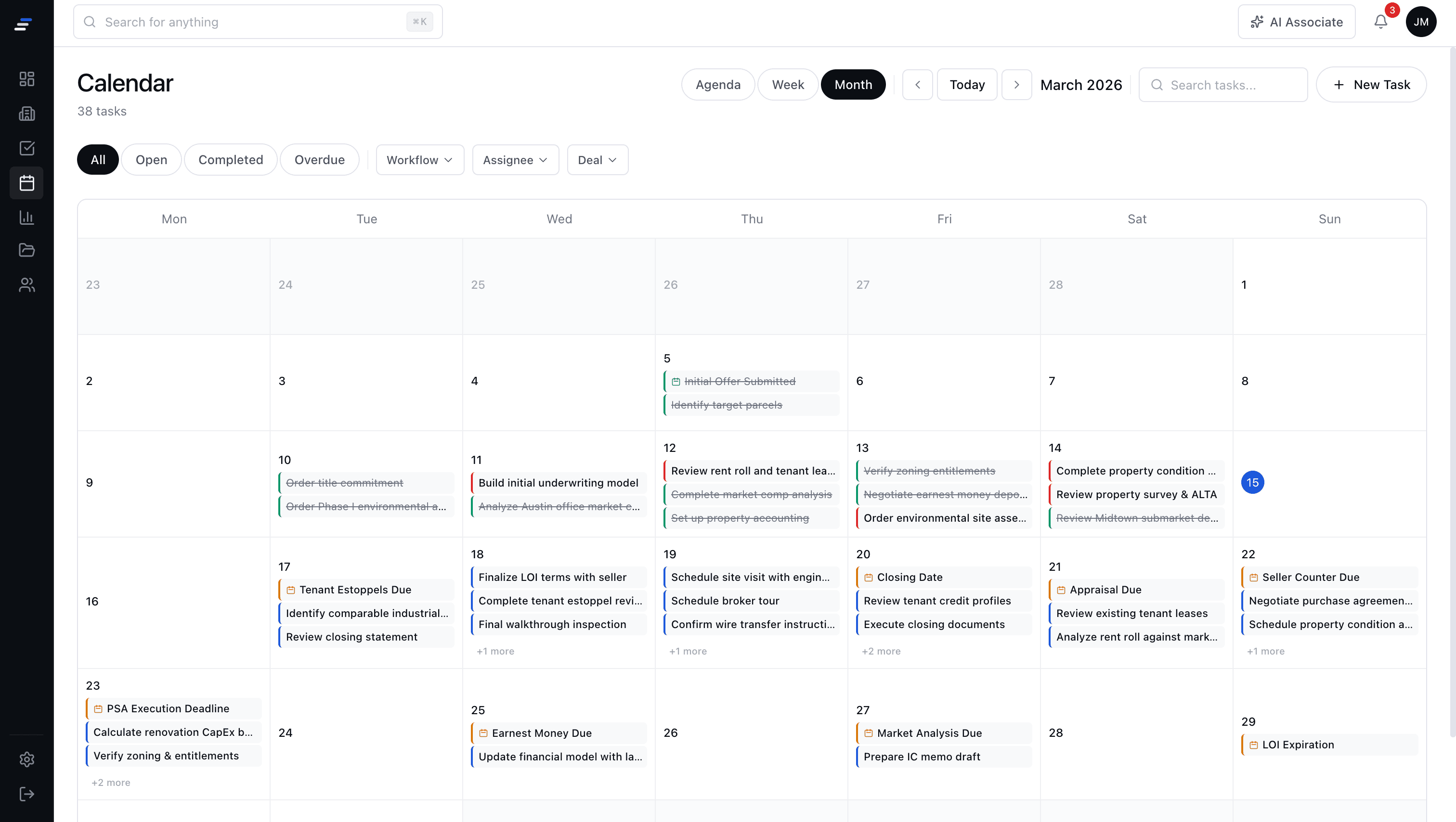Screen dimensions: 1456x822
Task: Open the notifications bell icon
Action: [x=1380, y=22]
